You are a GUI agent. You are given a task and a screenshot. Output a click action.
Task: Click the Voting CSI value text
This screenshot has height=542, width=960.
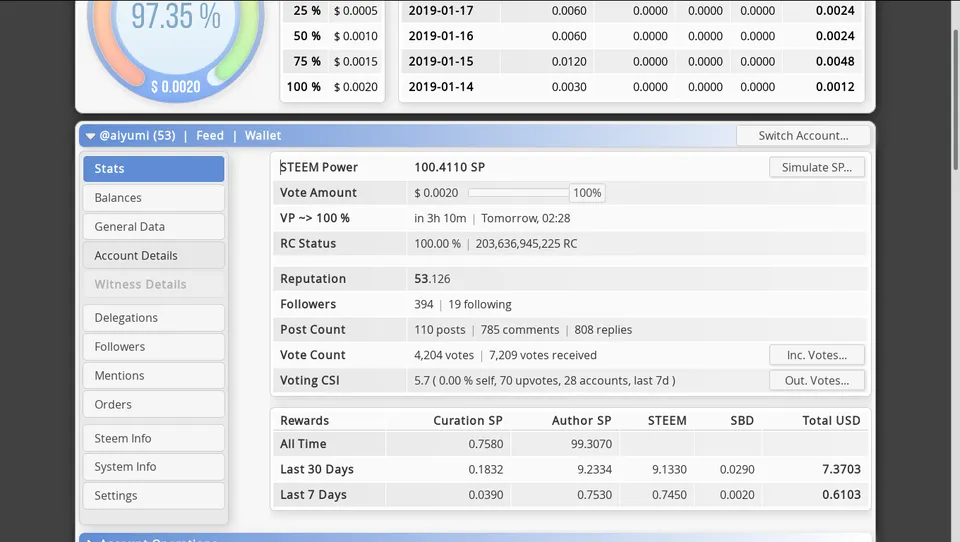pos(545,380)
